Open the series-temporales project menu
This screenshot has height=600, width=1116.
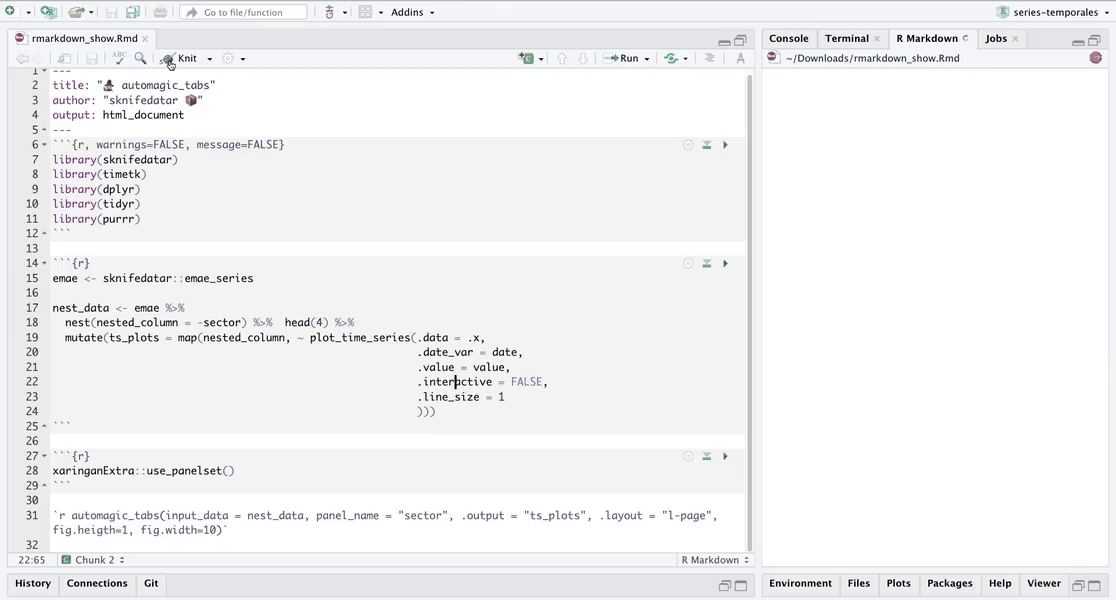(x=1055, y=12)
